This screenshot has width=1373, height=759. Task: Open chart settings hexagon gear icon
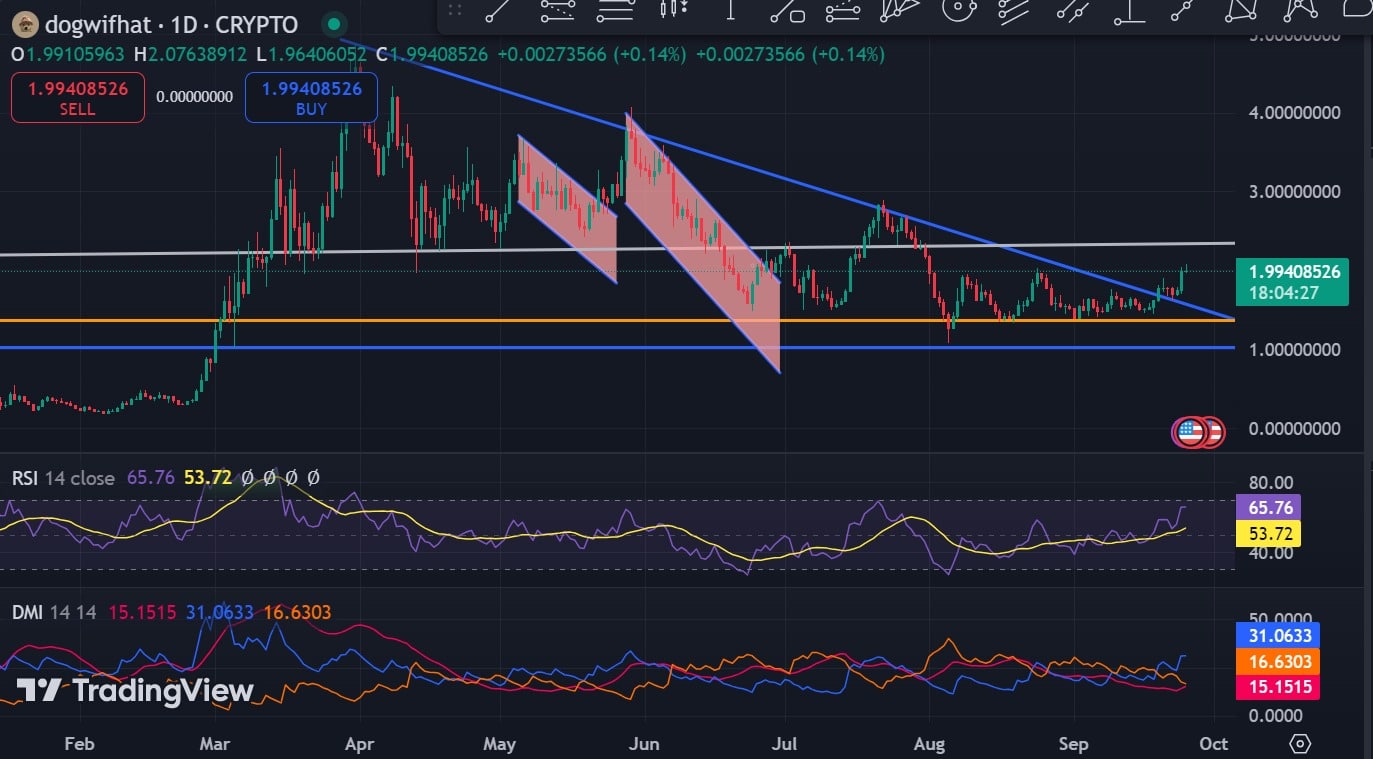coord(1300,744)
